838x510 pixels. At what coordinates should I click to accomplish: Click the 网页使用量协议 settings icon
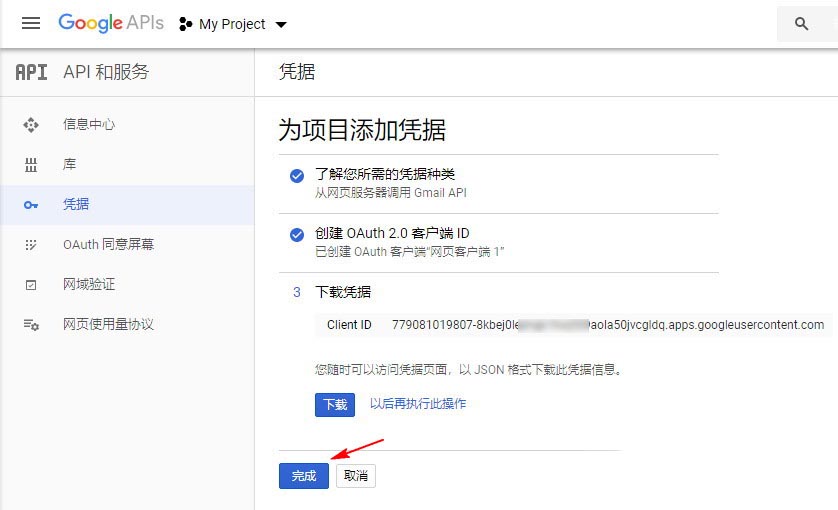(31, 324)
